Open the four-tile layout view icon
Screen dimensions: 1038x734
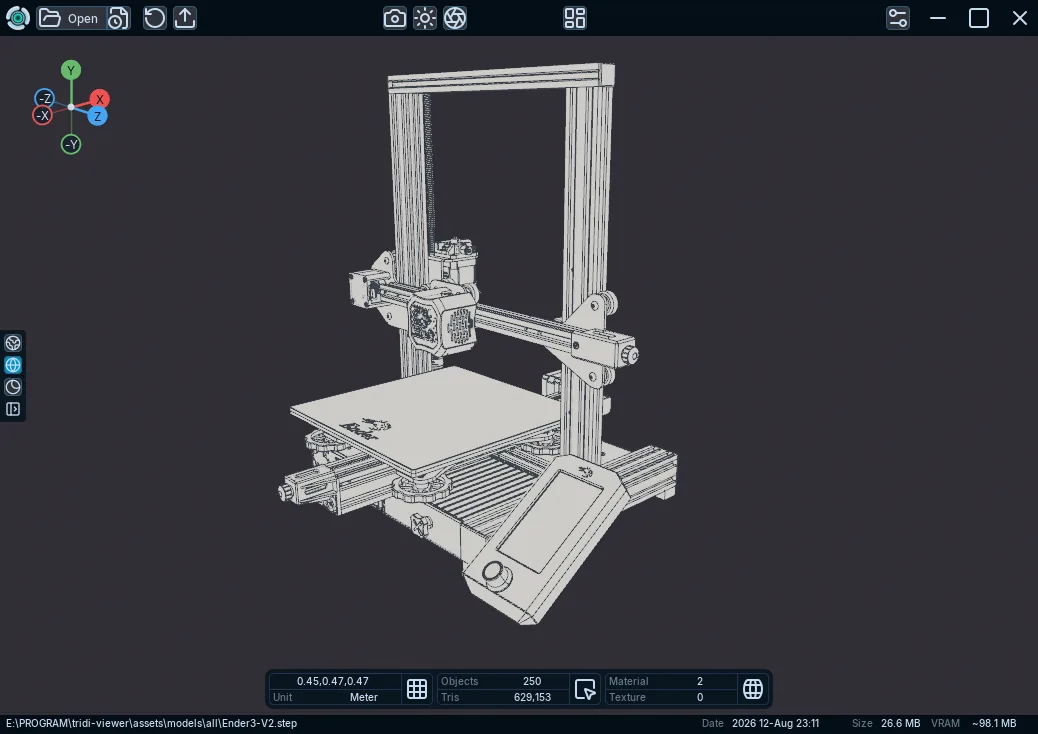point(575,18)
